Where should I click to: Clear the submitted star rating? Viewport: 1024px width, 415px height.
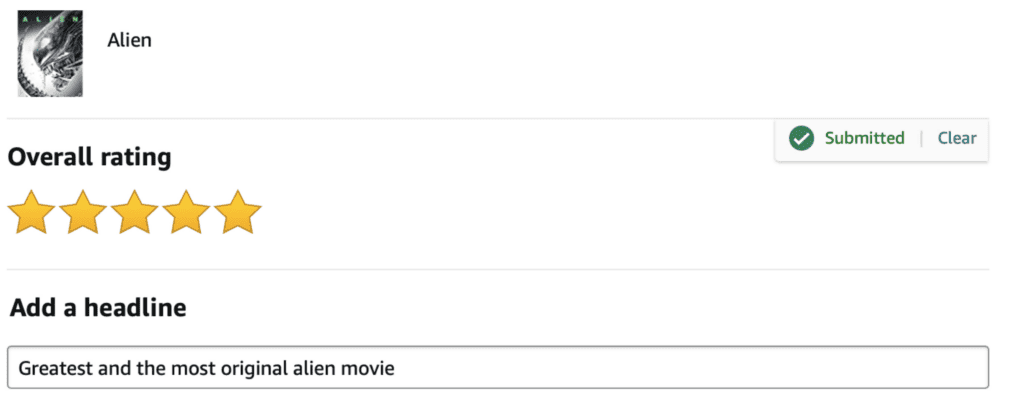click(957, 139)
